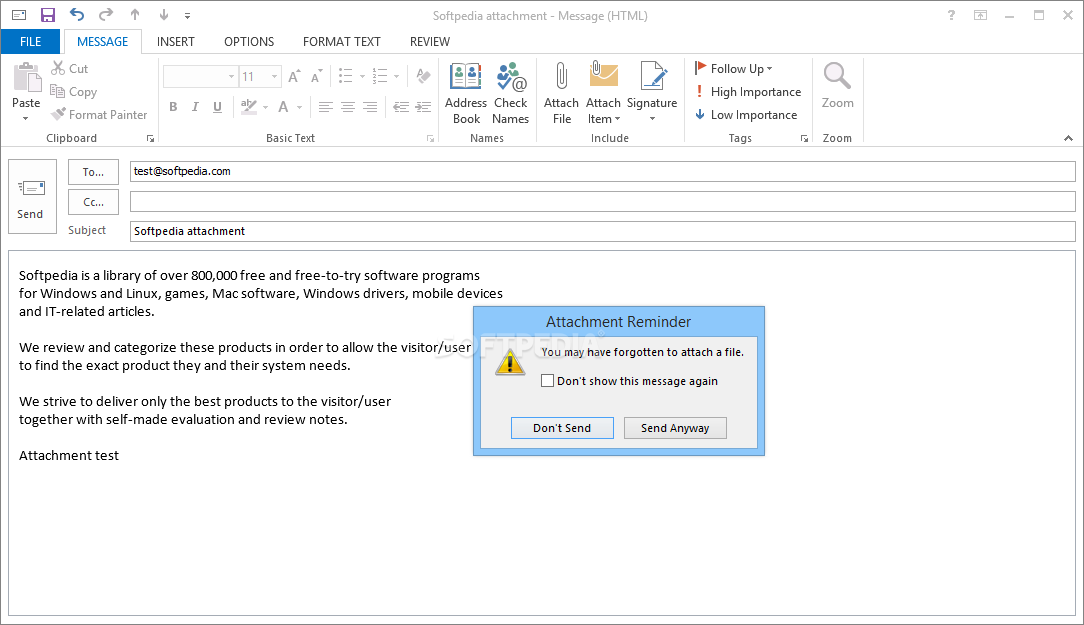Grow the font size
This screenshot has width=1084, height=625.
(295, 76)
